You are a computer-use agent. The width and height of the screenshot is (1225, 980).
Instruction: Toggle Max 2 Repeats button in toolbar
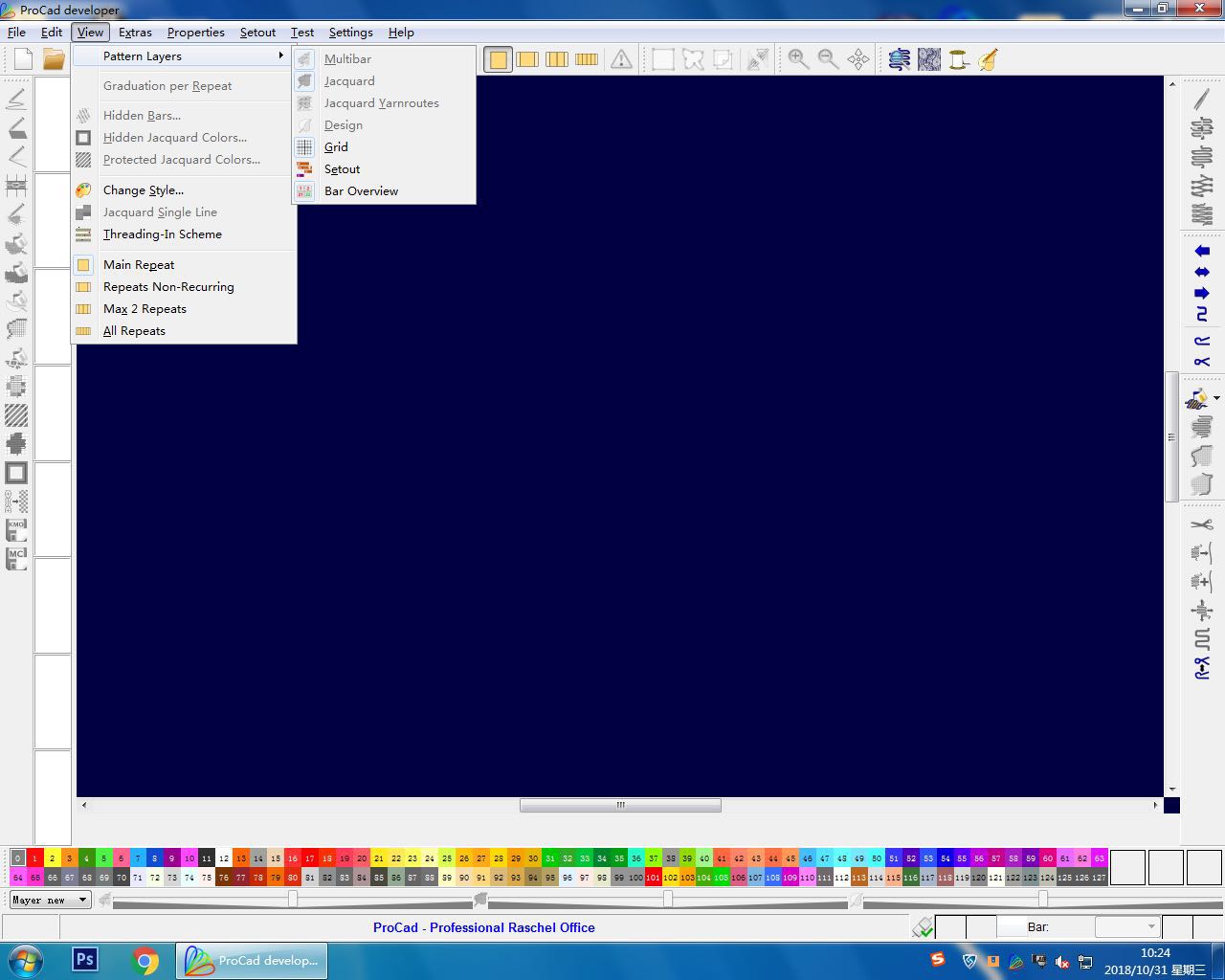click(x=557, y=59)
